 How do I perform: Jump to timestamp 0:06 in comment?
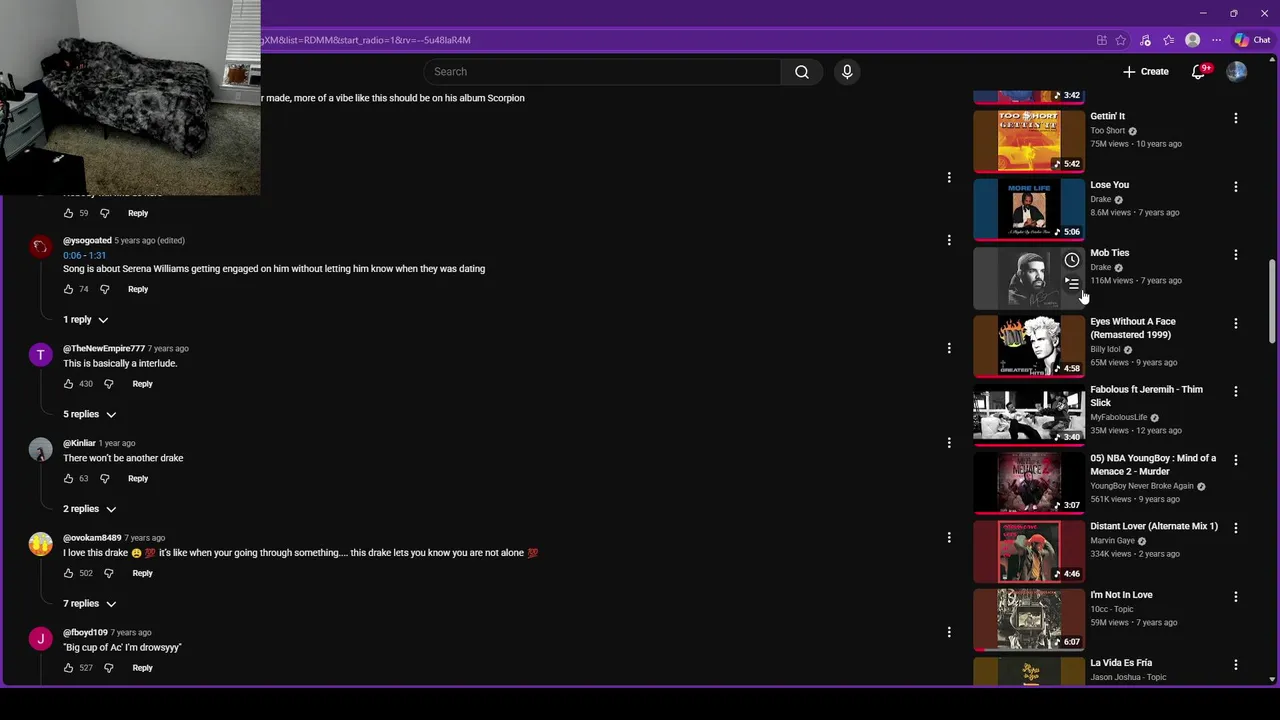point(71,255)
